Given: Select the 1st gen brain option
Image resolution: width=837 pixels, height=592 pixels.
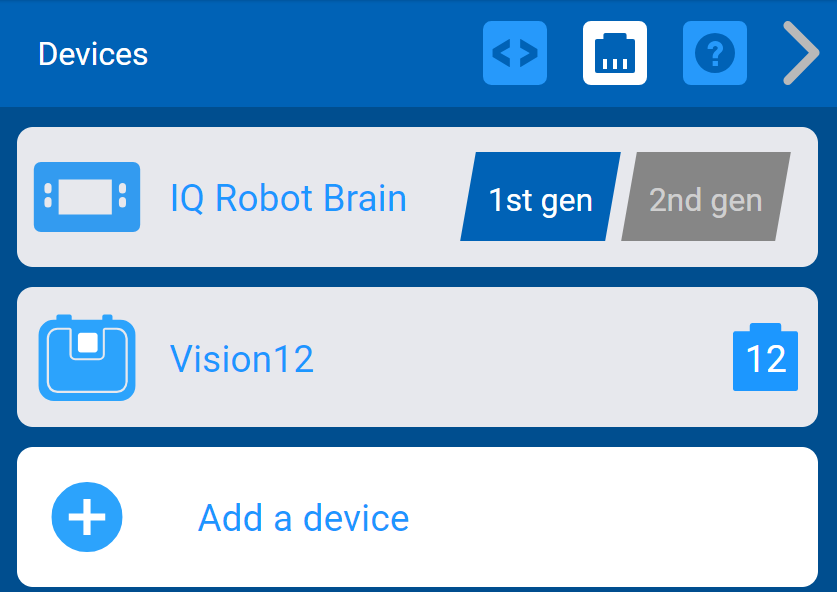Looking at the screenshot, I should [x=540, y=198].
